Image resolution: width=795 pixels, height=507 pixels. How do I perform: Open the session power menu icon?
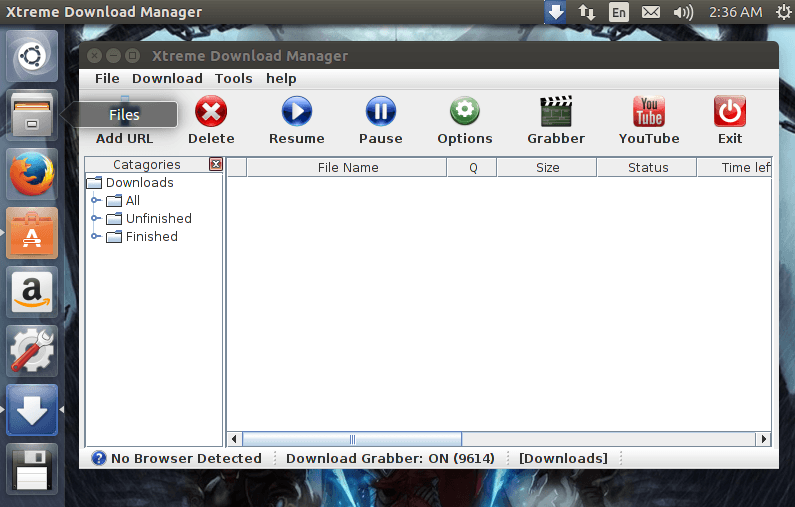(784, 12)
